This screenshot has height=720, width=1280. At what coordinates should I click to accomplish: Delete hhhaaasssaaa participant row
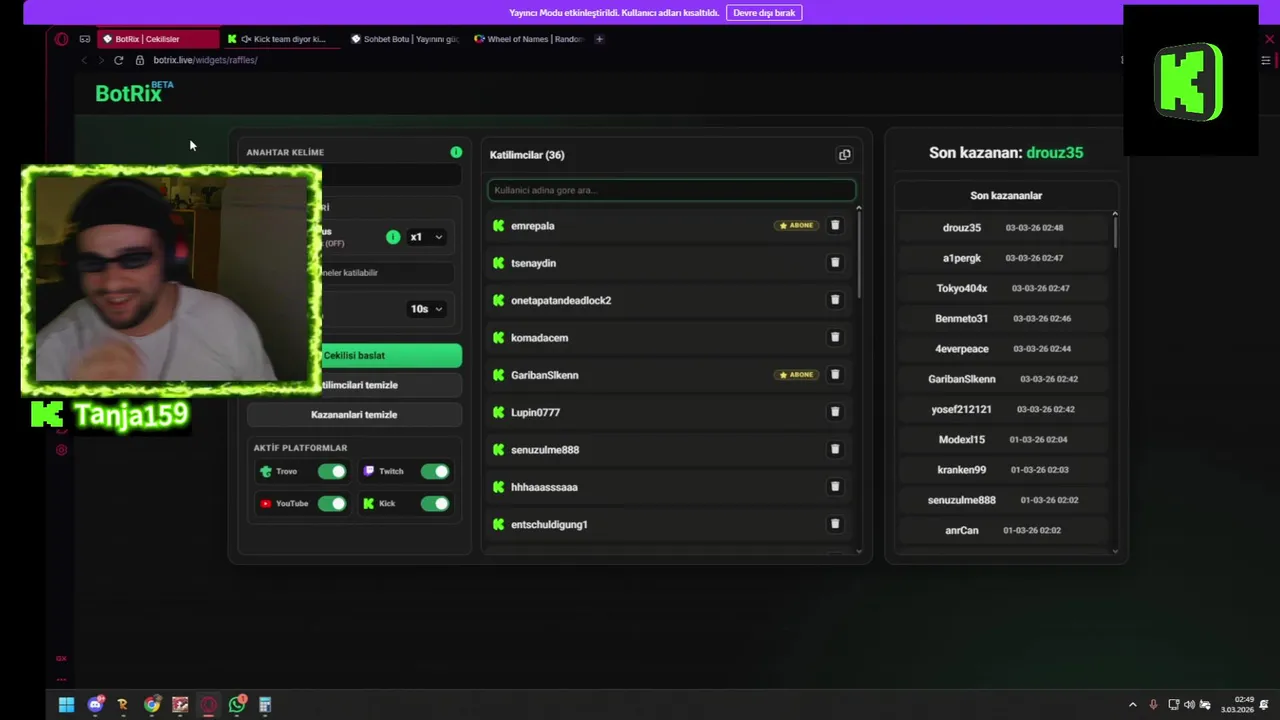tap(835, 487)
